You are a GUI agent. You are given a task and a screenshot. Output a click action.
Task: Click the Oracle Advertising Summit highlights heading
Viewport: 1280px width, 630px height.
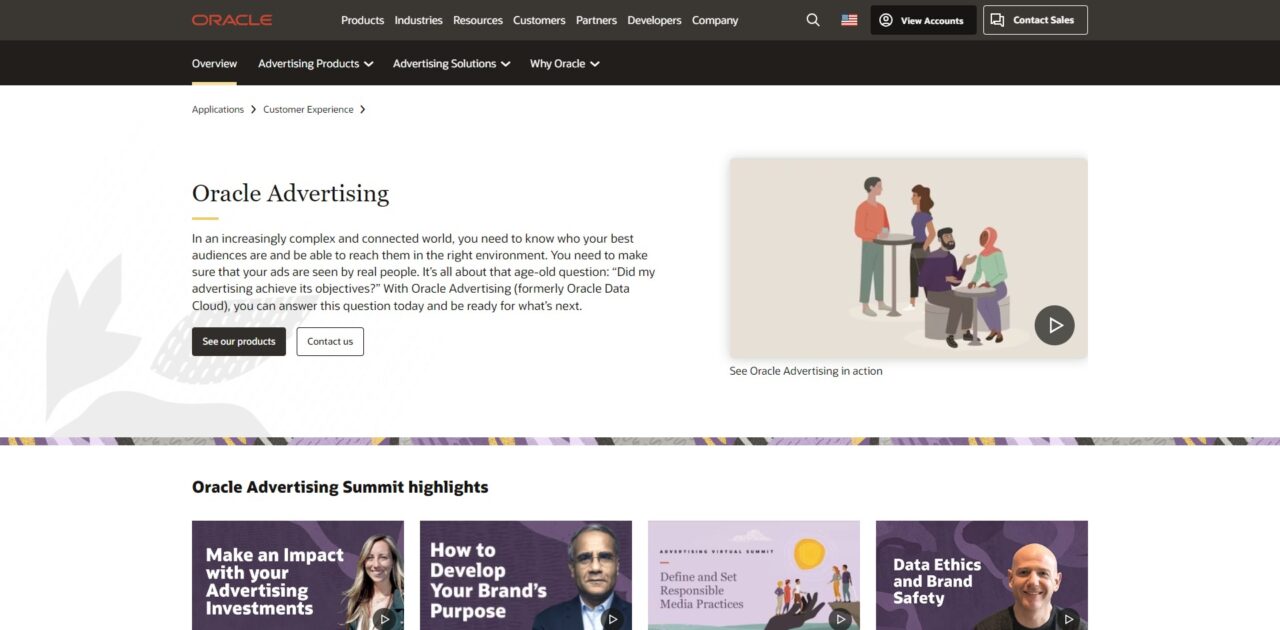340,487
